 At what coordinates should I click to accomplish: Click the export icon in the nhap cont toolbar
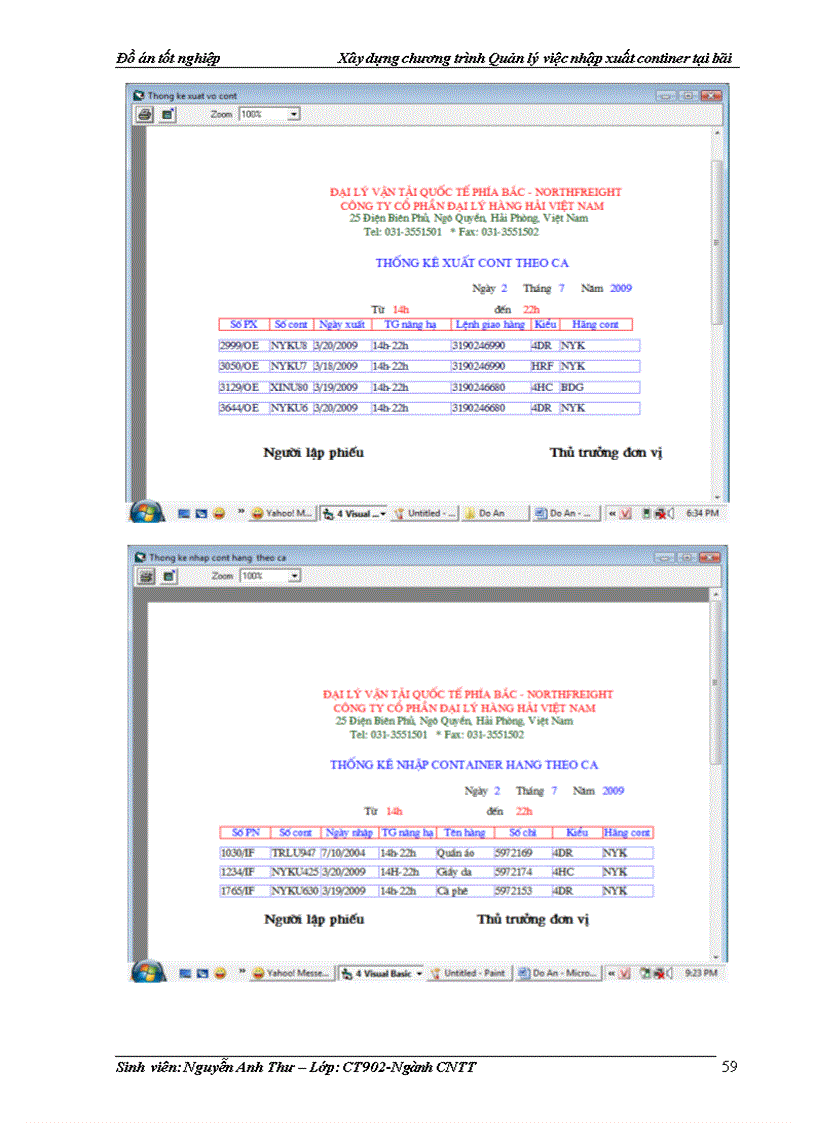(168, 575)
